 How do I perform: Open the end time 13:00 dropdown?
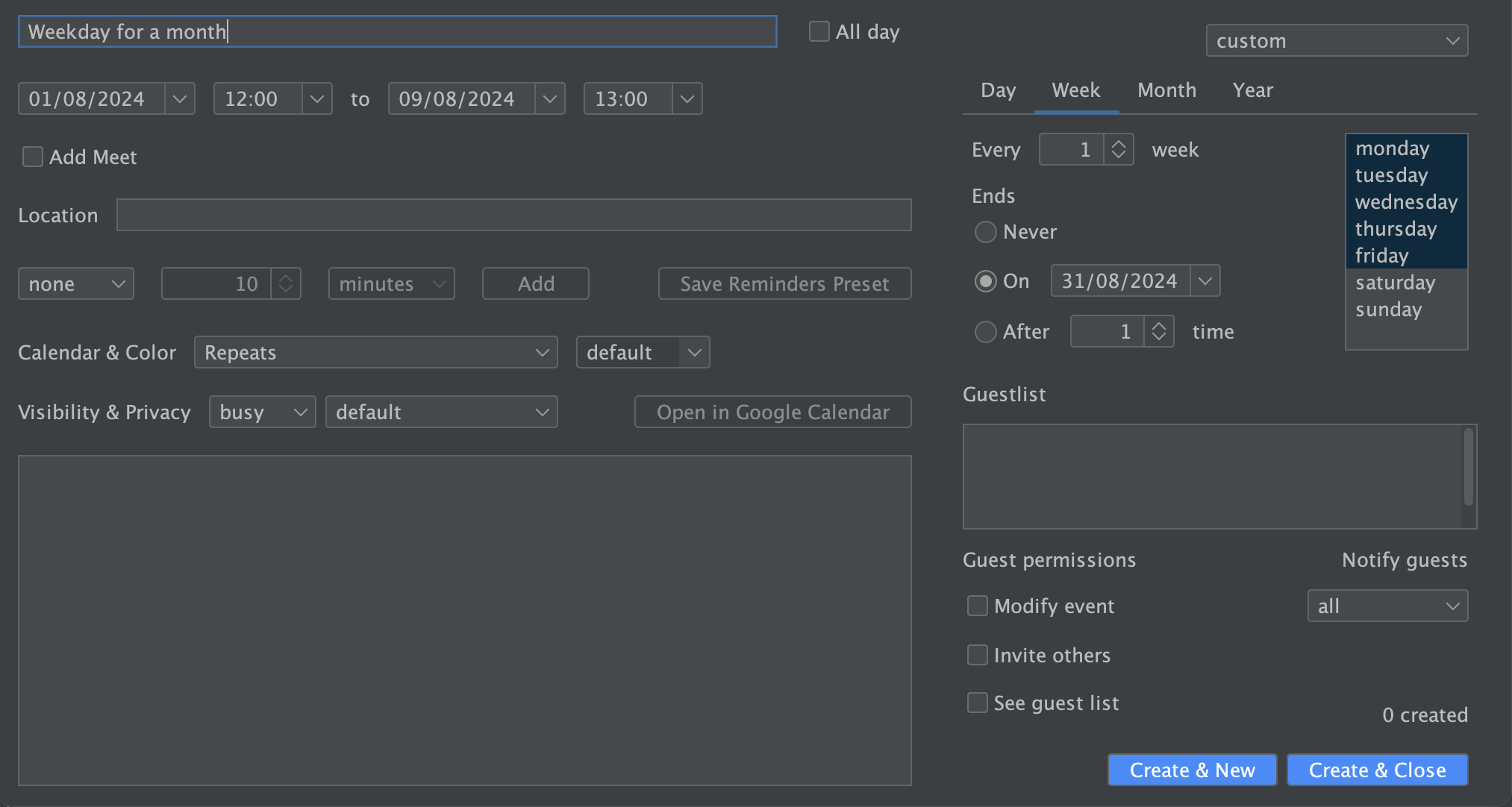point(687,98)
